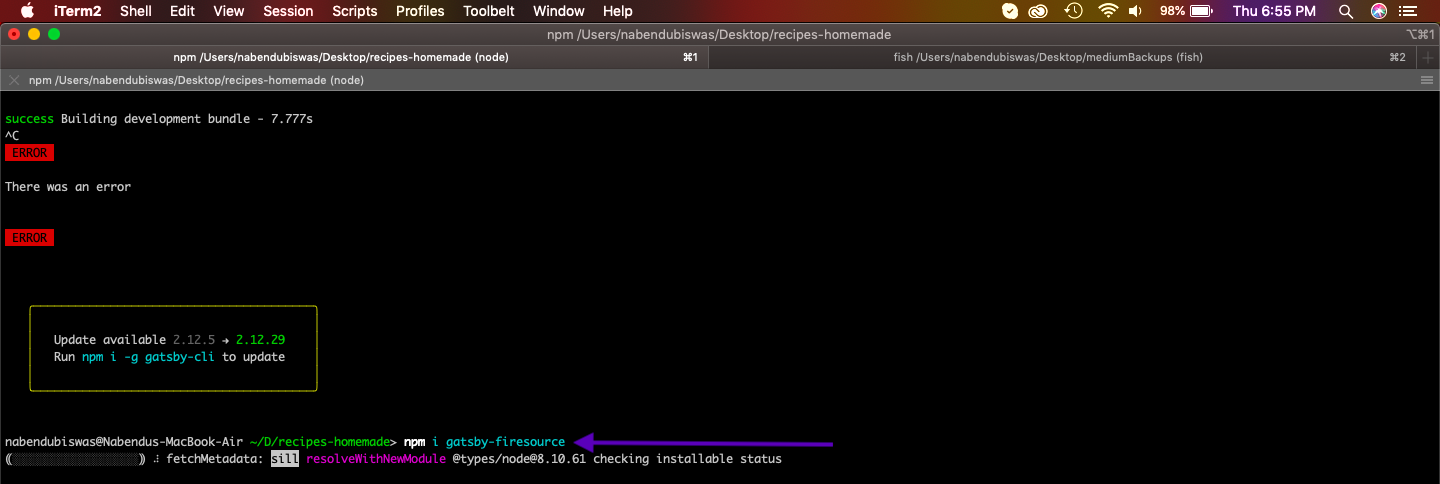Click 'npm i -g gatsby-cli' command text
The image size is (1440, 484).
point(149,357)
